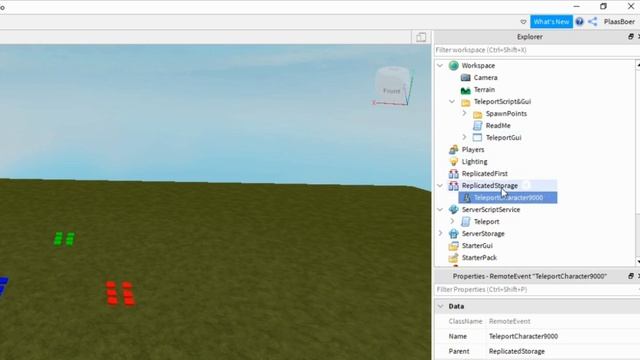The image size is (640, 360).
Task: Select the Camera row in Explorer
Action: coord(485,78)
